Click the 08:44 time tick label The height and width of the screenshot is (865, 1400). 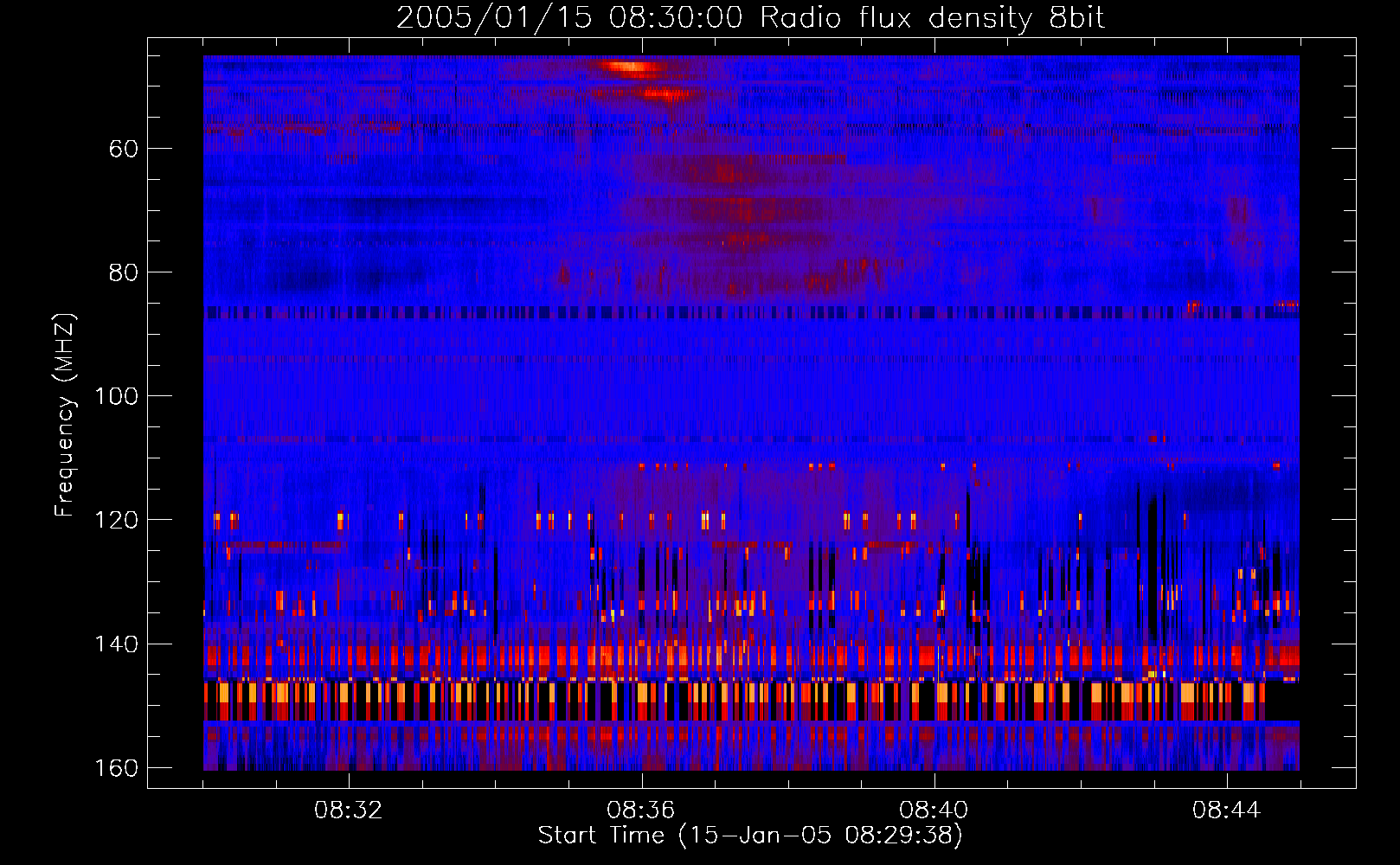pos(1226,811)
